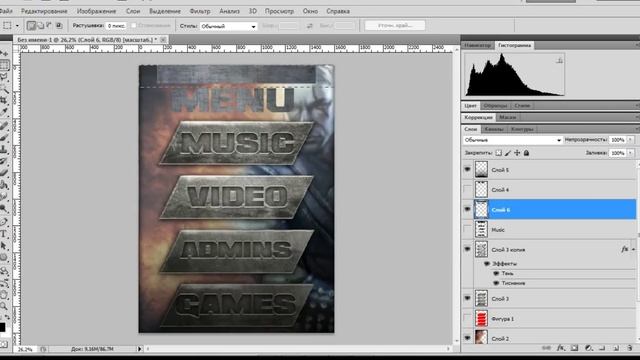The height and width of the screenshot is (360, 640).
Task: Click the histogram cache warning icon
Action: pyautogui.click(x=560, y=60)
